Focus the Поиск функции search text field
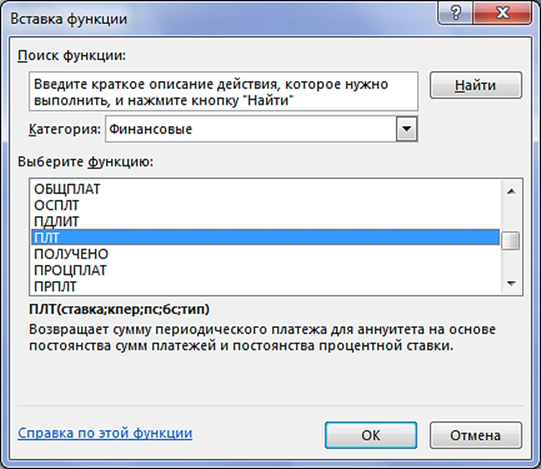541x469 pixels. (x=224, y=91)
